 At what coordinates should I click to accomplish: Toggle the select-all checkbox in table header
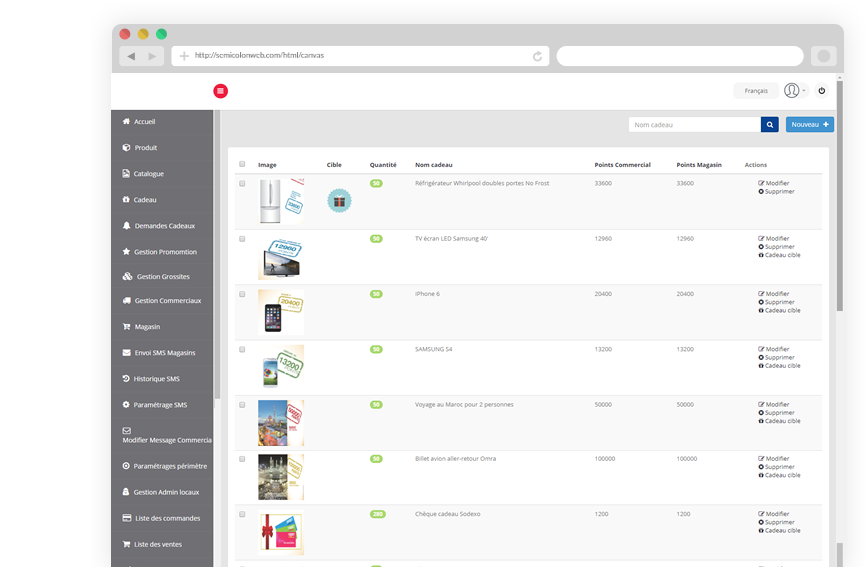242,165
